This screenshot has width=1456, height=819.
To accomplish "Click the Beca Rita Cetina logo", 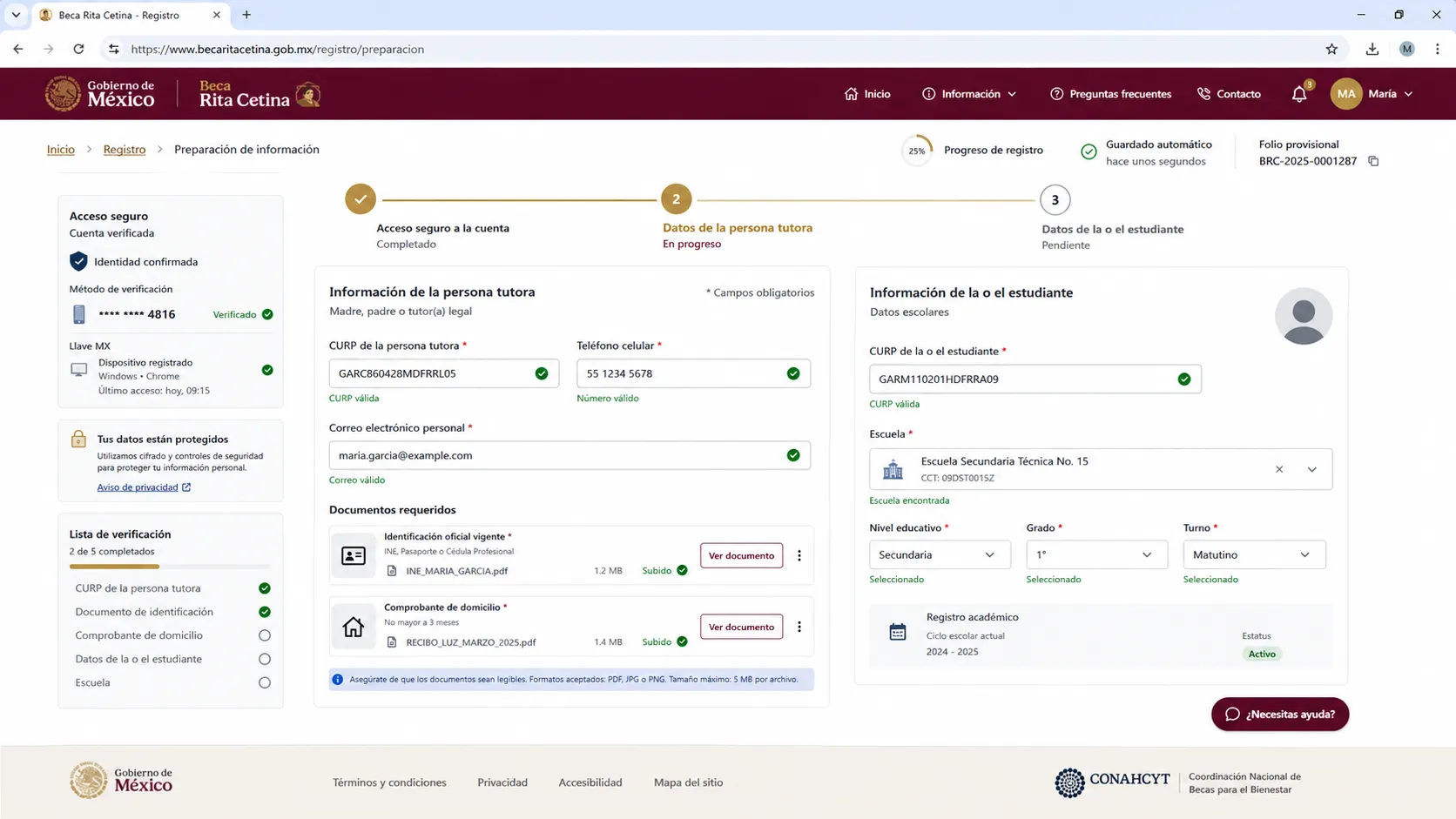I will (x=260, y=94).
